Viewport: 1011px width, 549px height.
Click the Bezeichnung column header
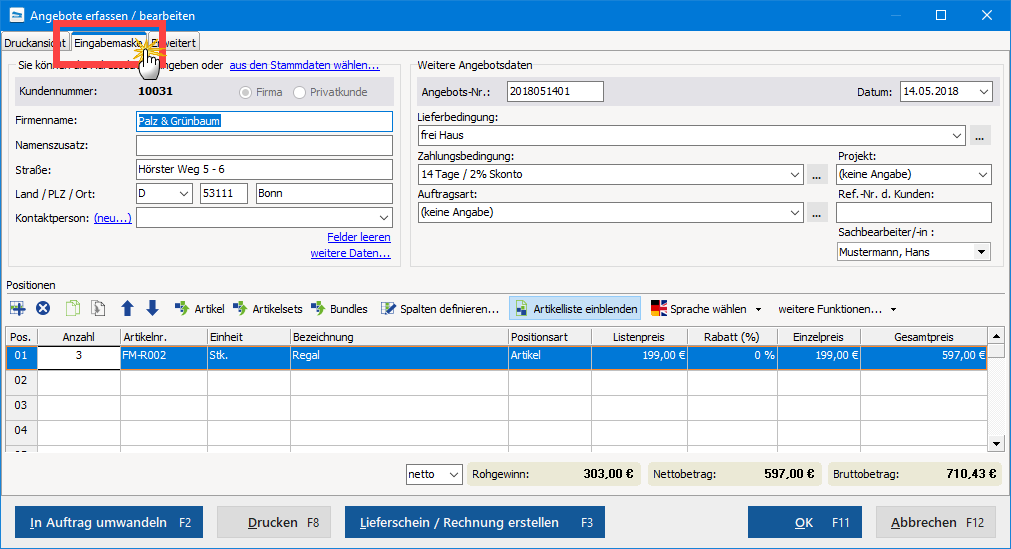tap(399, 337)
